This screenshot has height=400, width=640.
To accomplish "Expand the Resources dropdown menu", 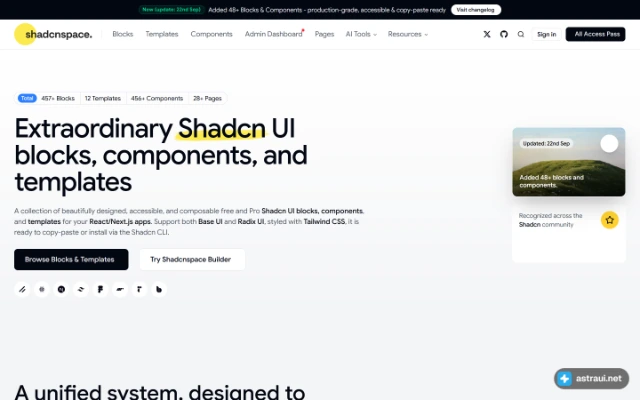I will [x=407, y=34].
